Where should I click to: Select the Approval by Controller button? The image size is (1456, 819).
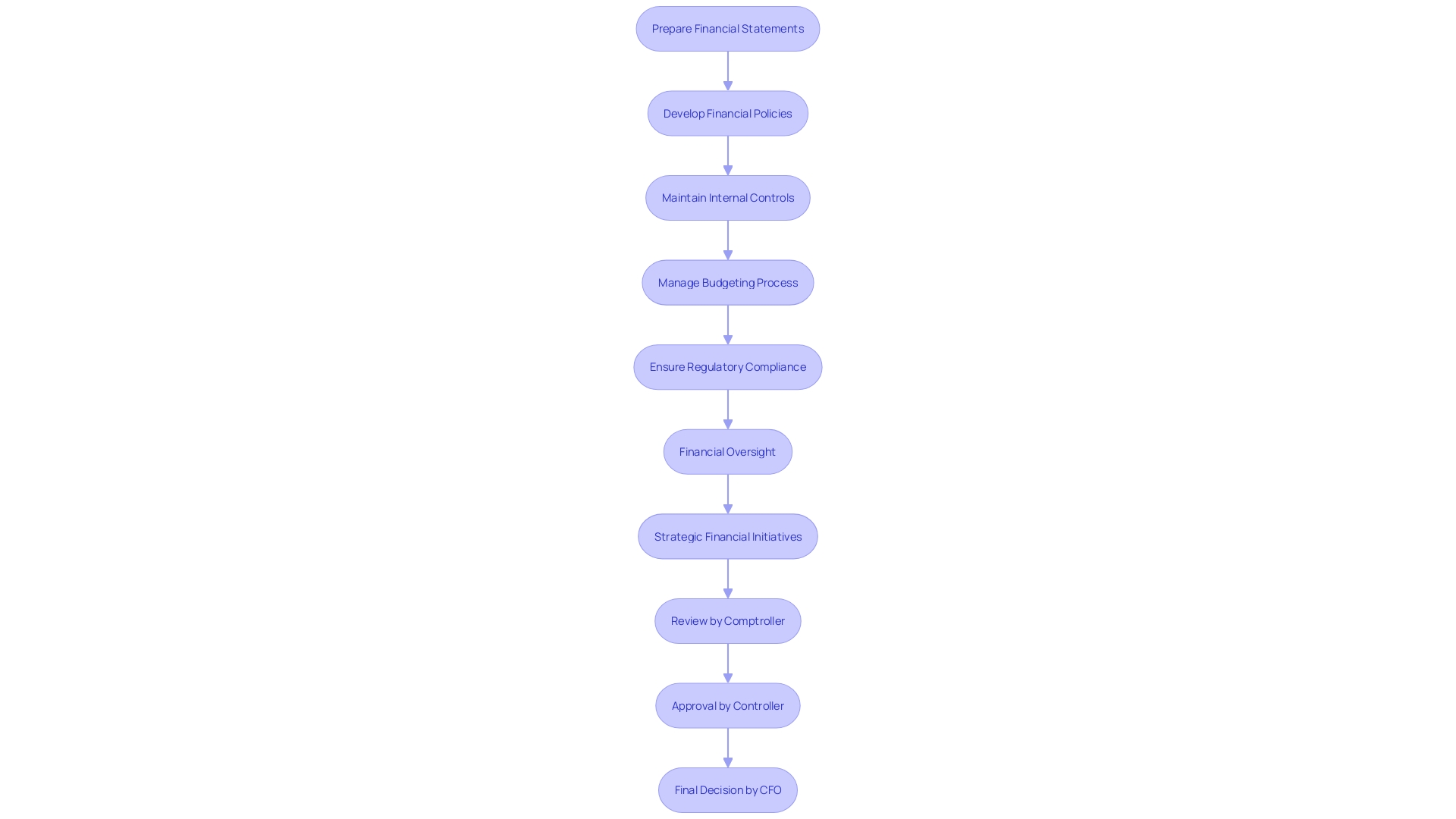click(728, 705)
